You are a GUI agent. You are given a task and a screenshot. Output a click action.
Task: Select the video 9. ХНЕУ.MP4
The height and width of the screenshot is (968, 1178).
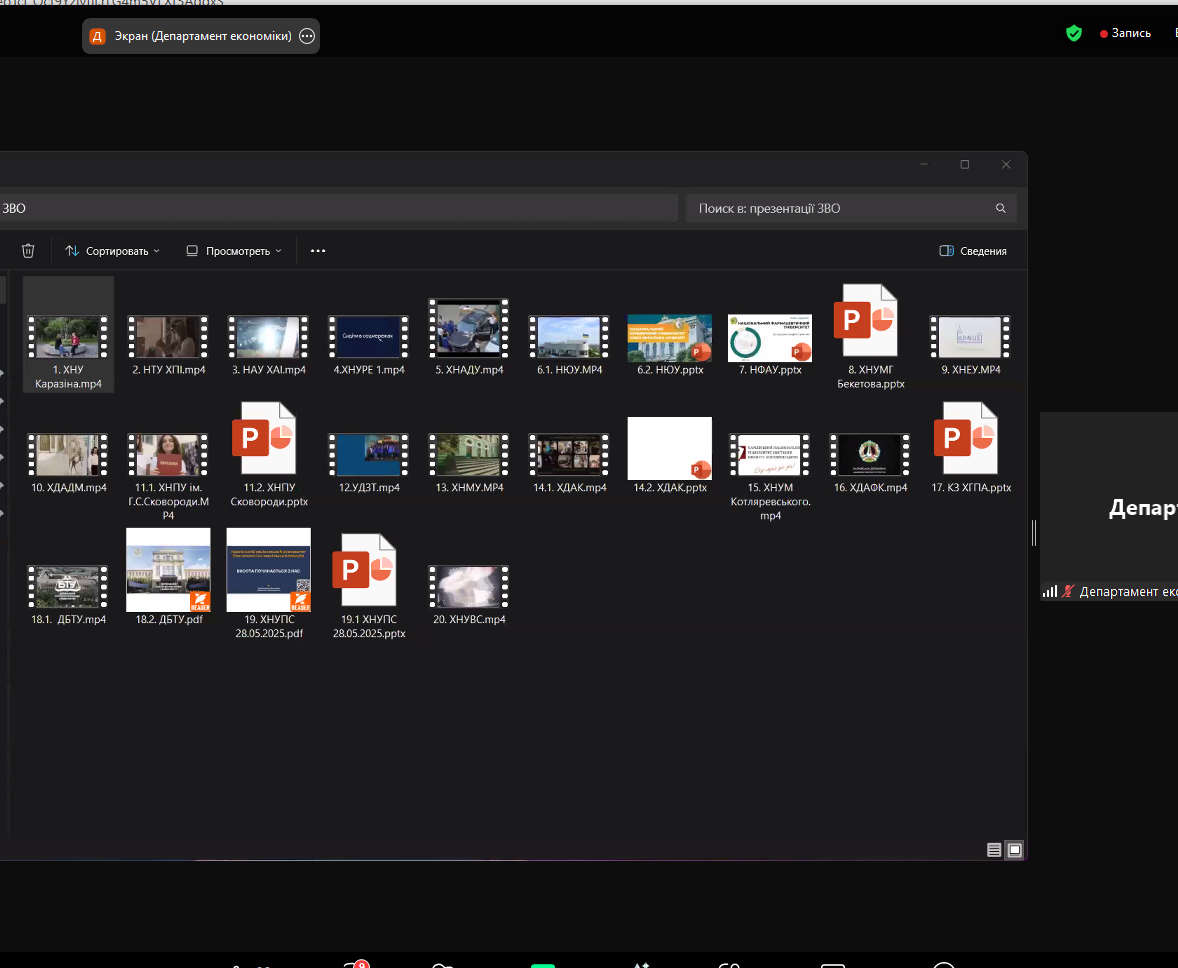coord(970,344)
